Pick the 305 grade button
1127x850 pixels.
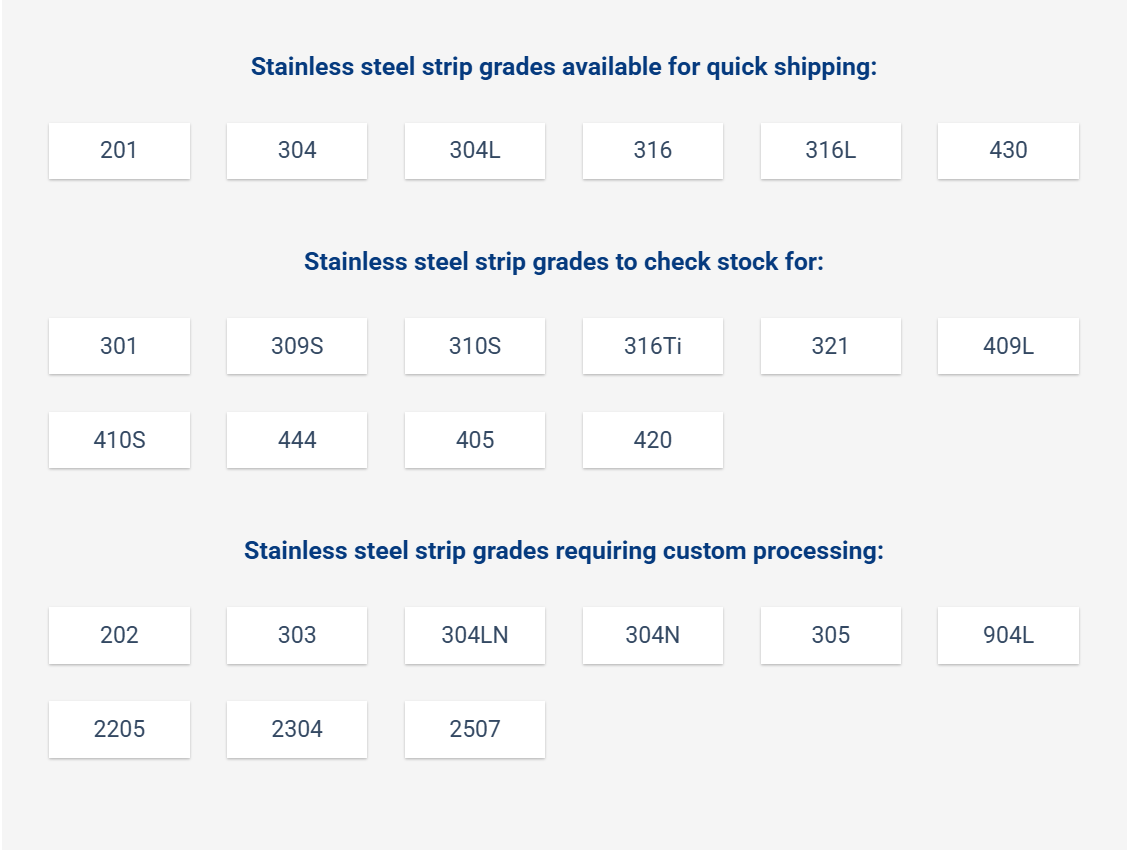click(830, 635)
